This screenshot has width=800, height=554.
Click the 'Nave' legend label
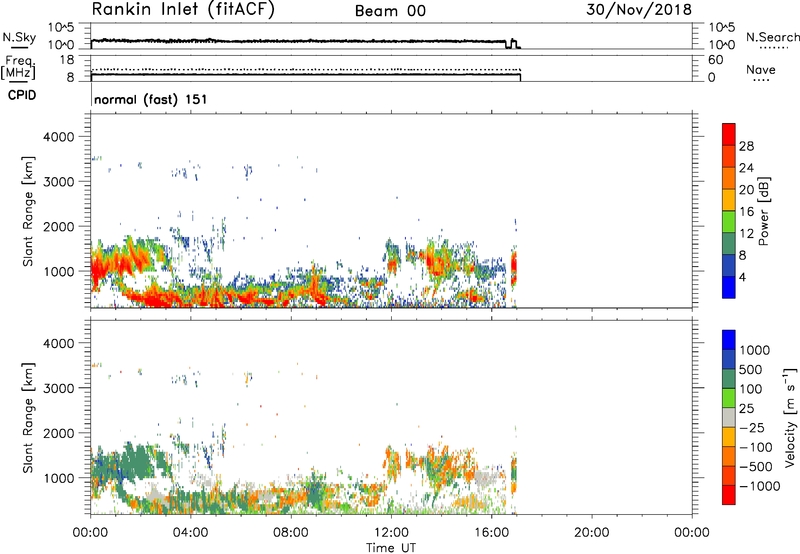(x=761, y=70)
